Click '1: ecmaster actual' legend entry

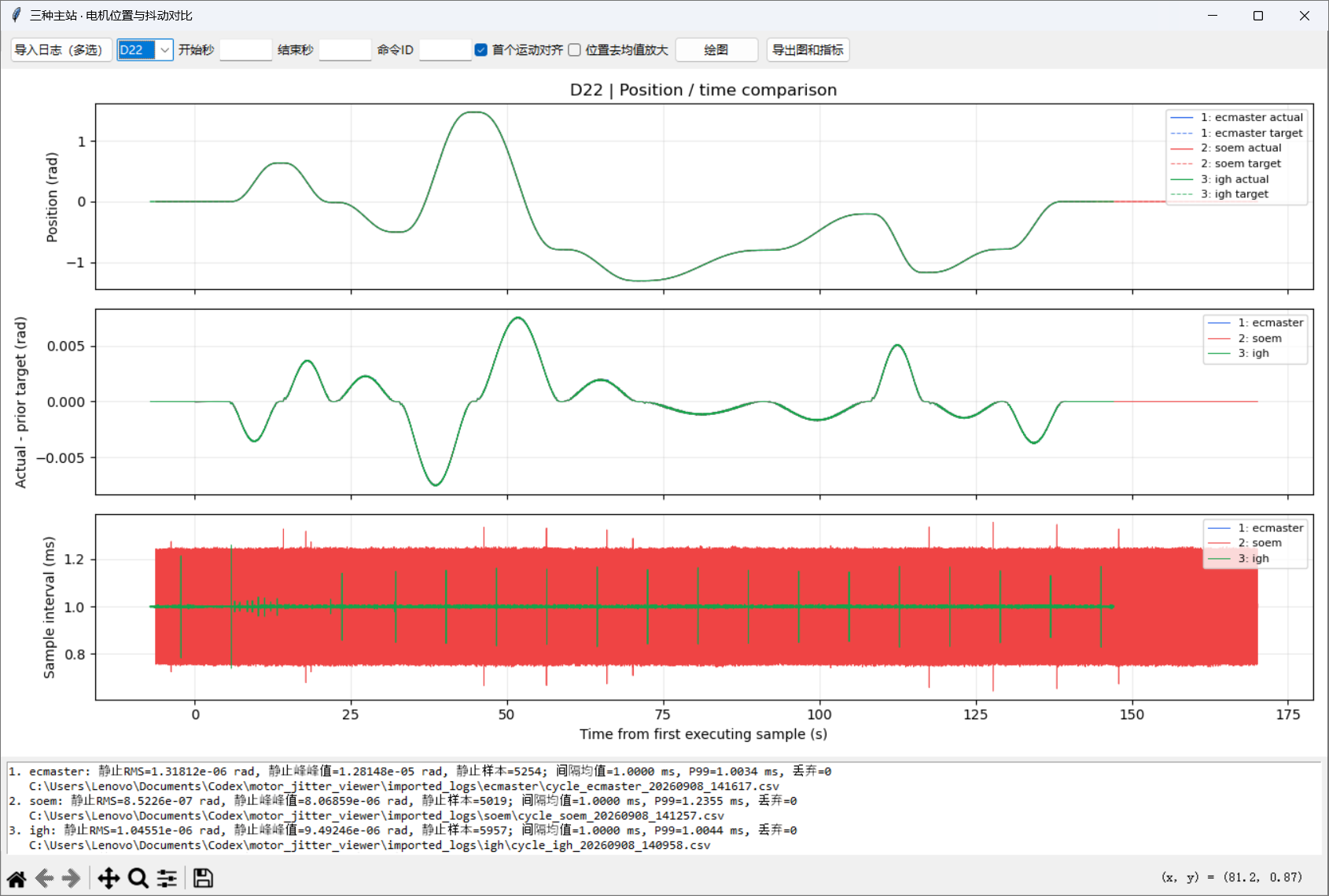click(1236, 117)
